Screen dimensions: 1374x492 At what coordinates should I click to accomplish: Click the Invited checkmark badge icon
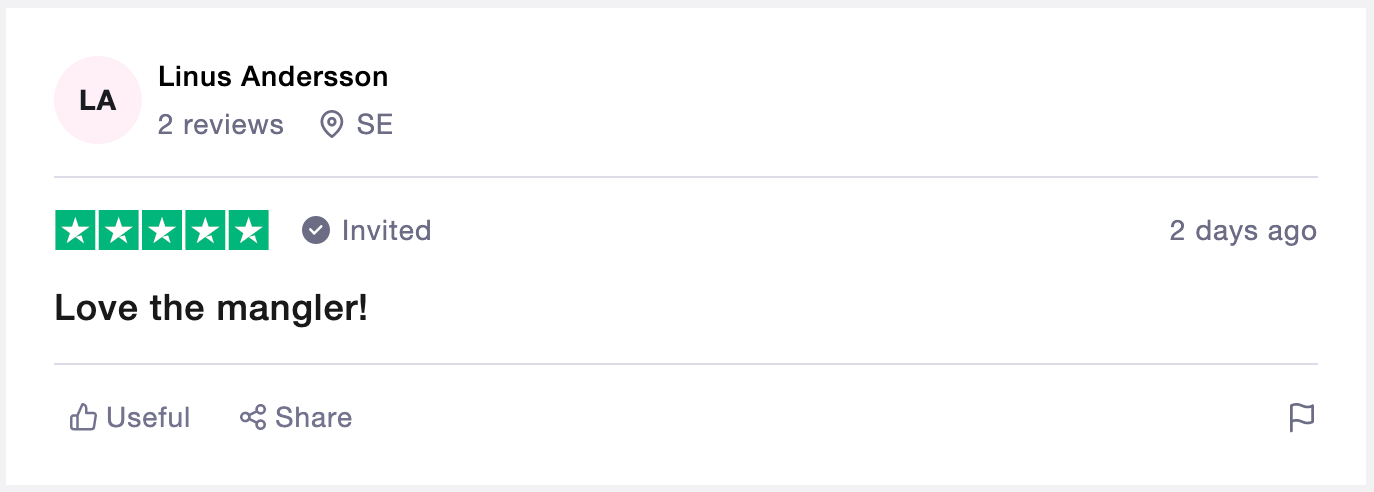point(316,231)
